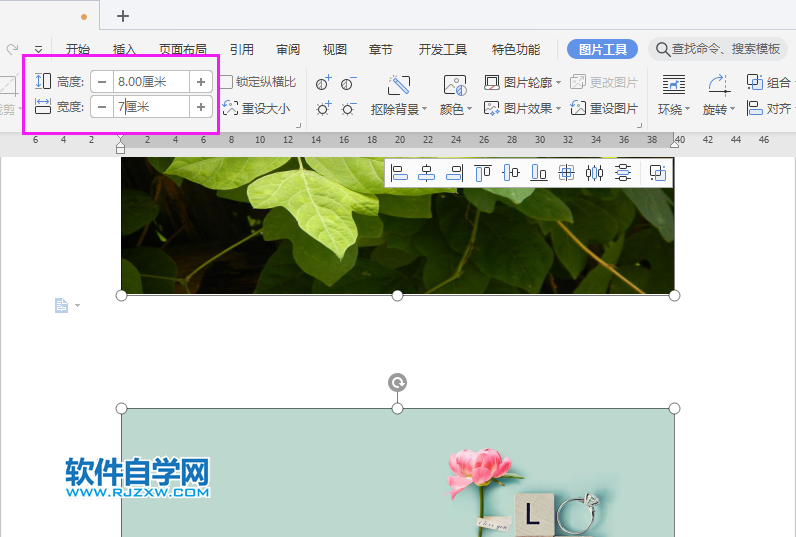This screenshot has height=537, width=796.
Task: Open the size group dialog launcher
Action: pyautogui.click(x=298, y=125)
